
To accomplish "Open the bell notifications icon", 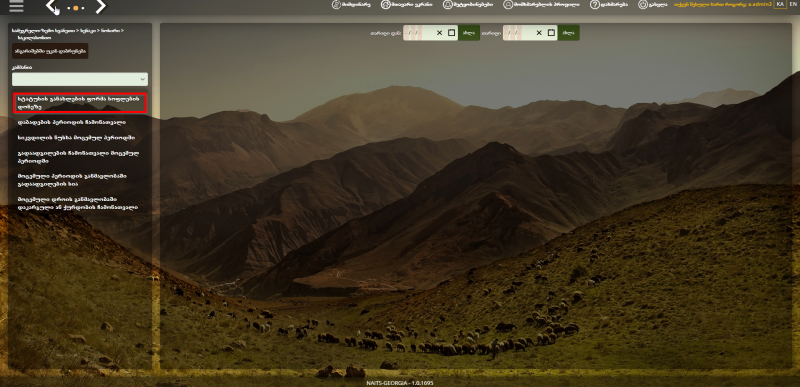I will pos(447,5).
